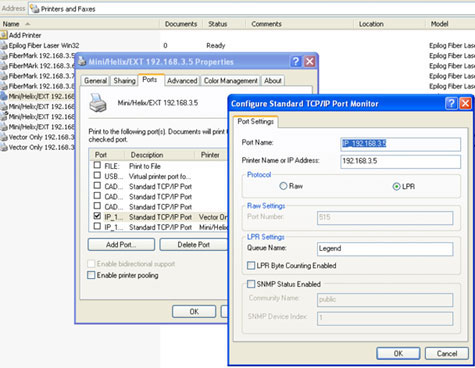Click the highlighted Mini/Helix/EXT printer in the list
The width and height of the screenshot is (475, 368).
37,96
